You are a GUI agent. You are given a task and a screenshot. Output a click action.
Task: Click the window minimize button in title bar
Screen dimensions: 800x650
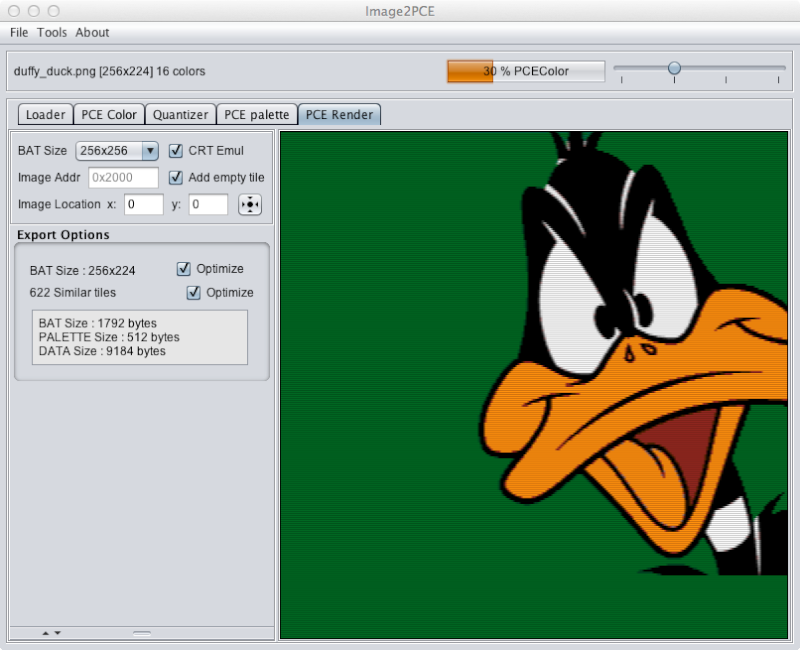(x=34, y=11)
